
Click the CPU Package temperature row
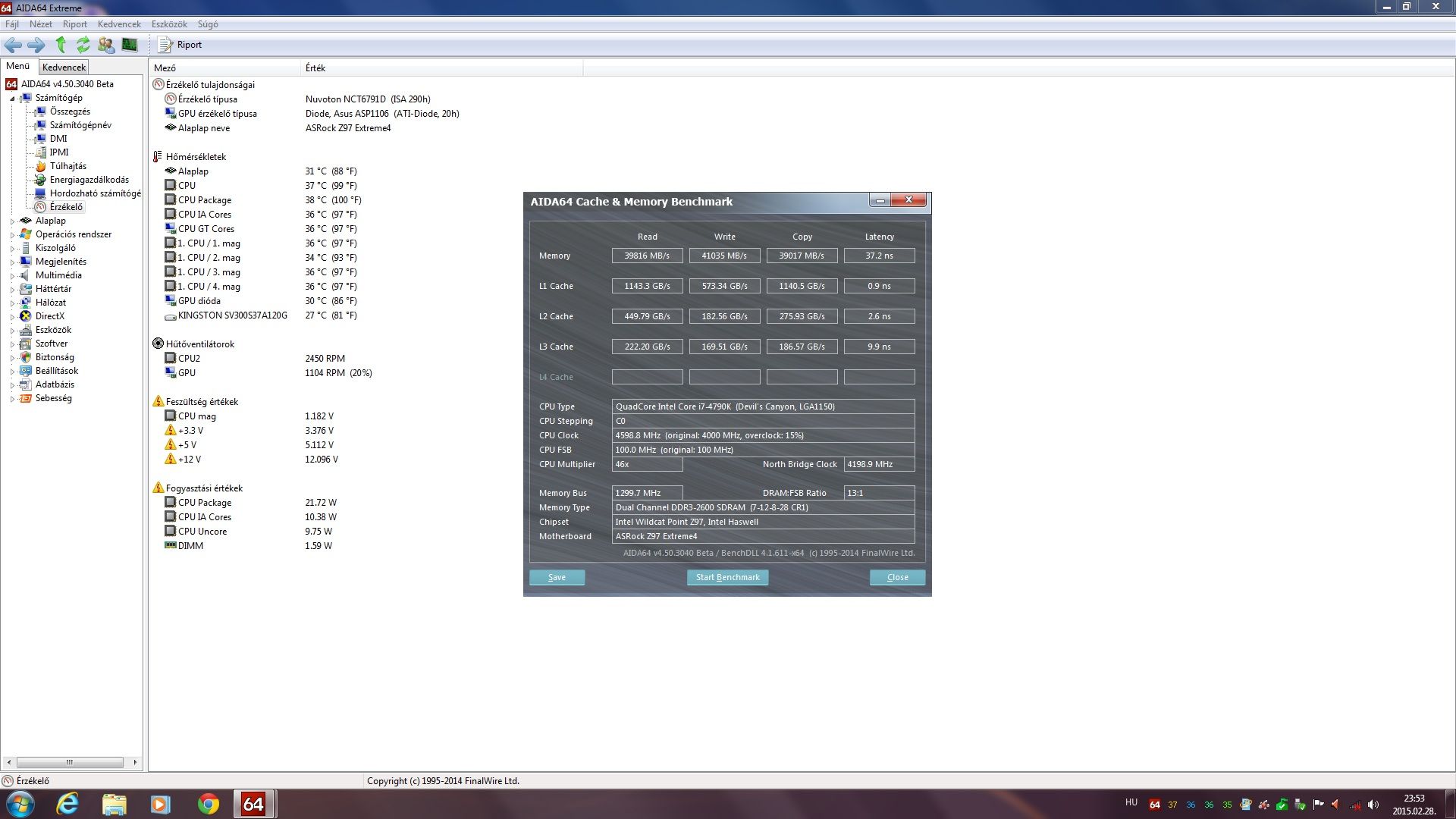262,200
